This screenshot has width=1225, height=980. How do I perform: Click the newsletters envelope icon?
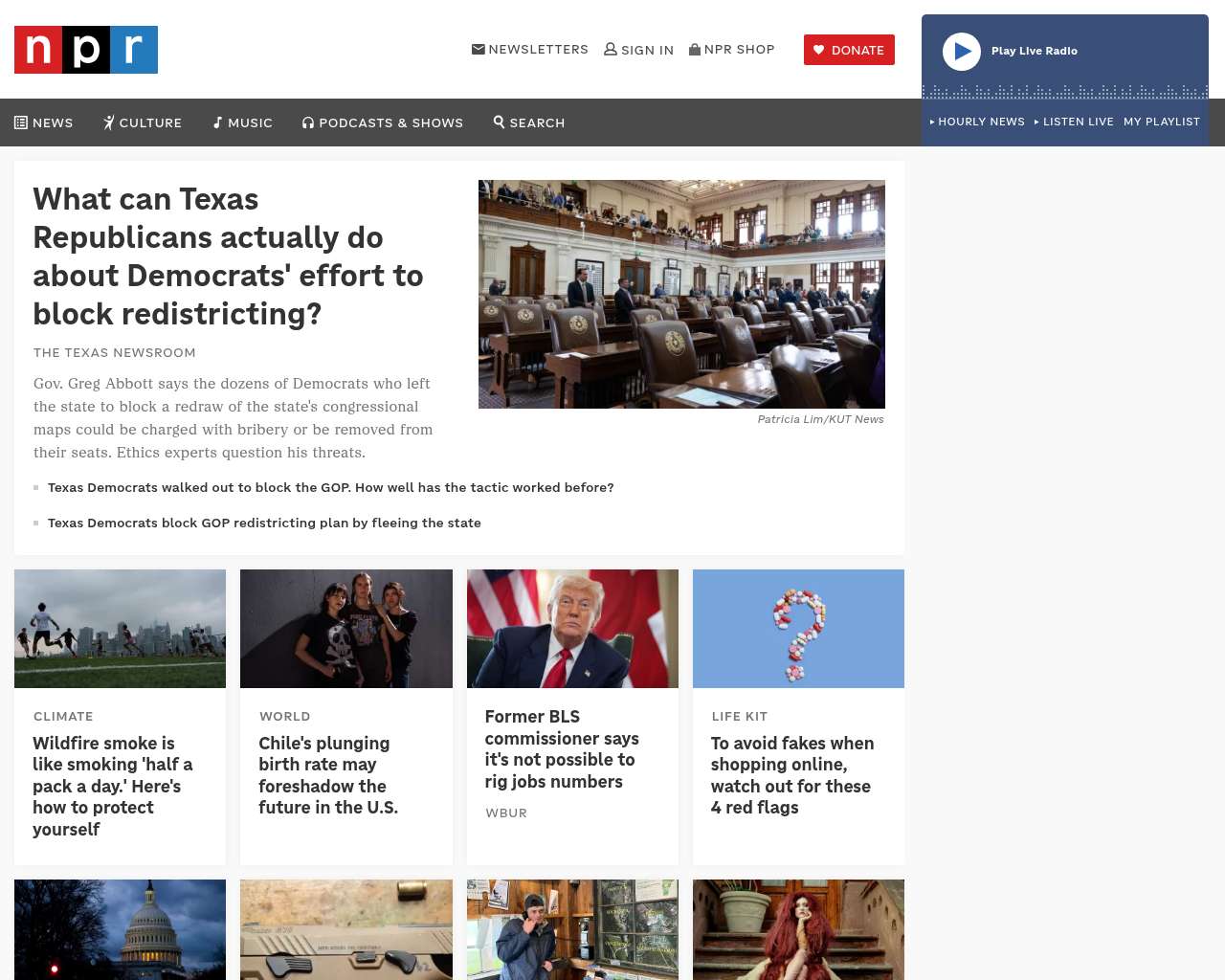point(479,49)
